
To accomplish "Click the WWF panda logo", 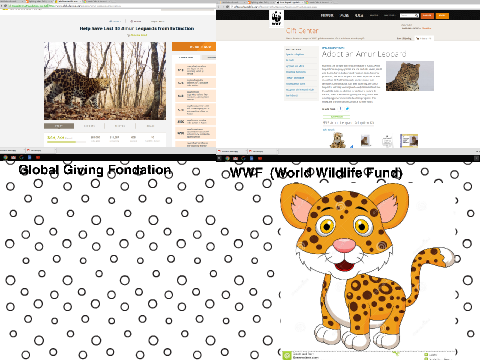I will coord(276,18).
